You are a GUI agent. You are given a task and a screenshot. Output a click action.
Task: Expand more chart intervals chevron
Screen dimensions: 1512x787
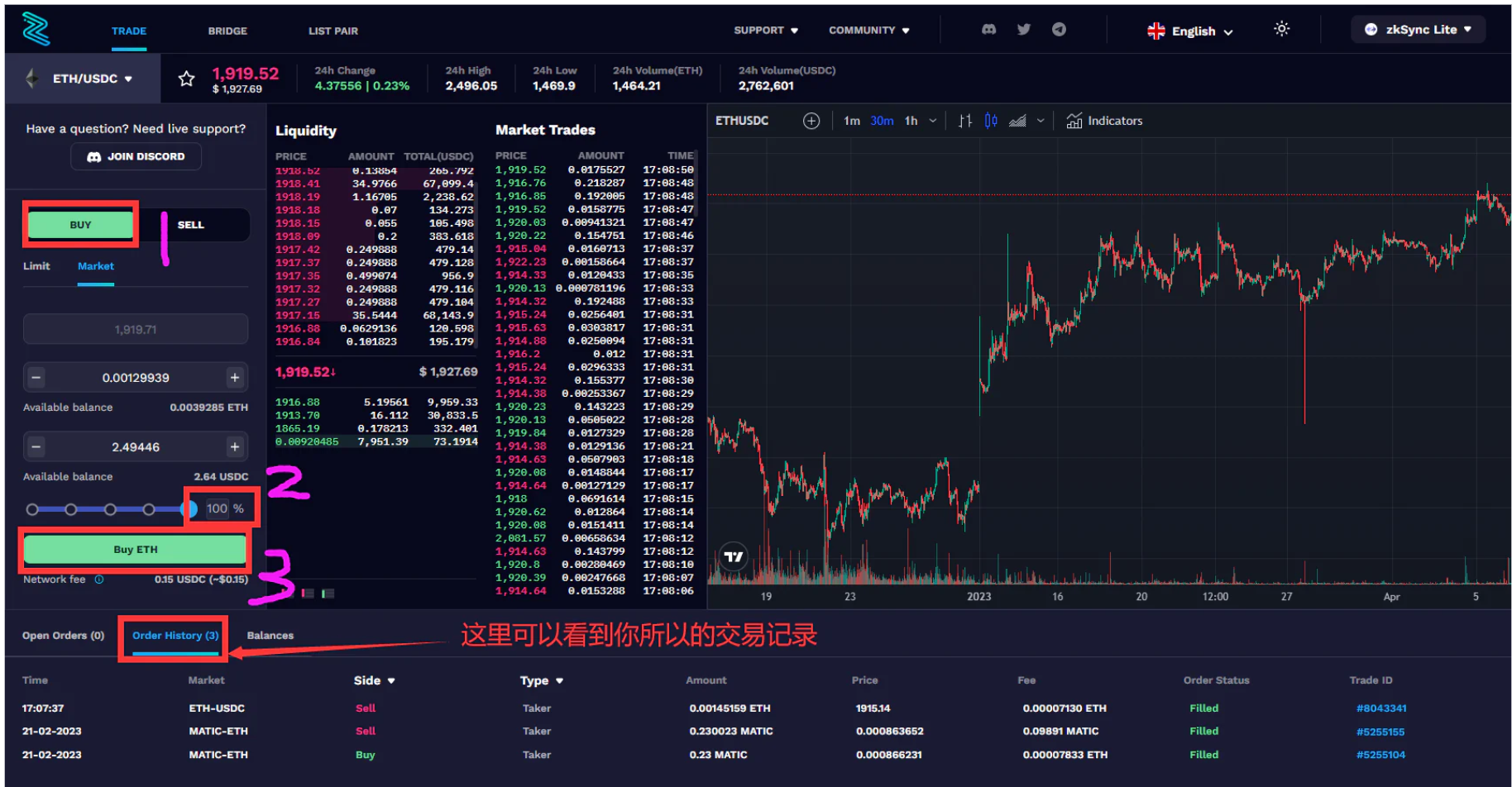coord(933,121)
